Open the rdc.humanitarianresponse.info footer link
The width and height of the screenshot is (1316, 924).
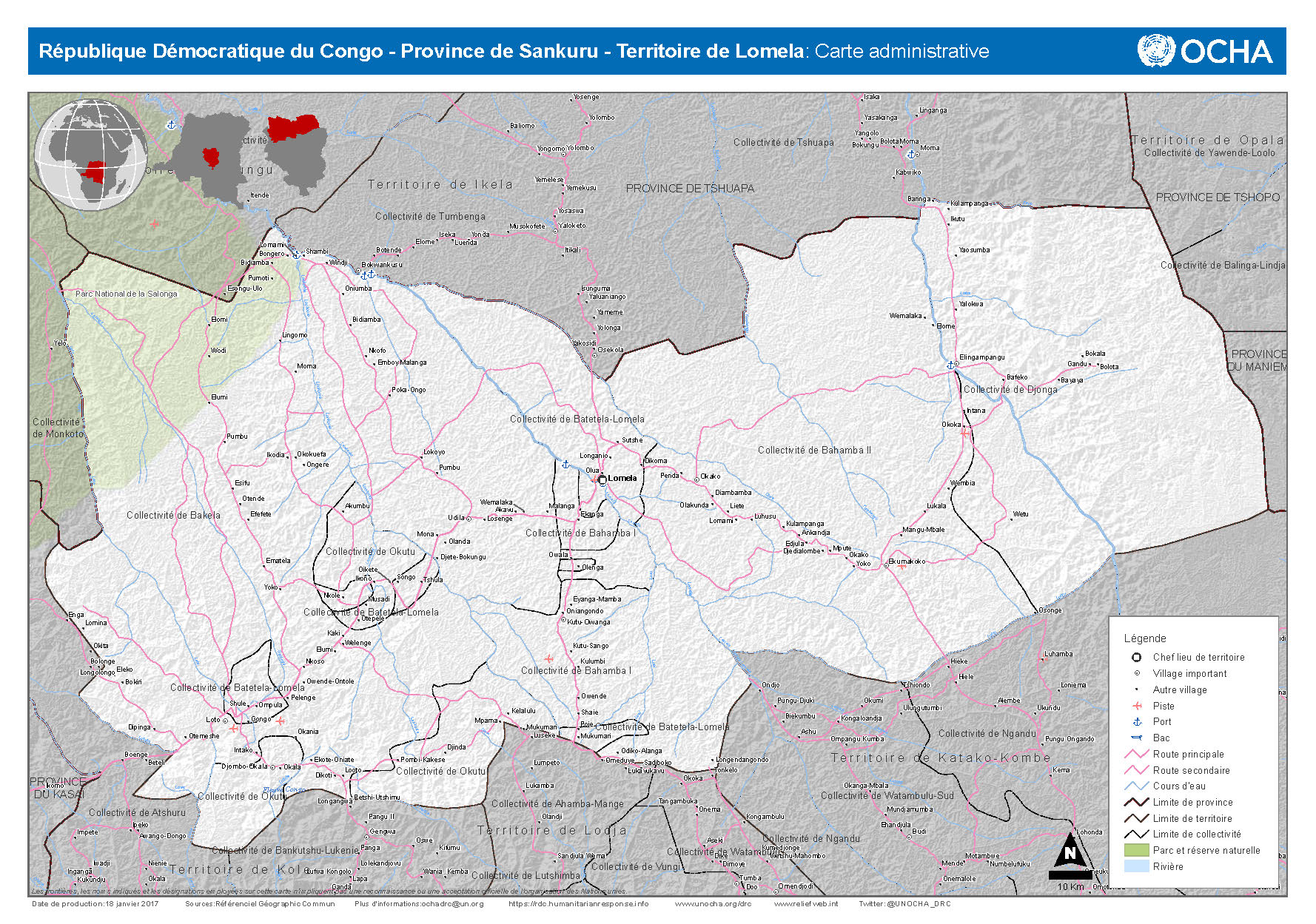578,903
